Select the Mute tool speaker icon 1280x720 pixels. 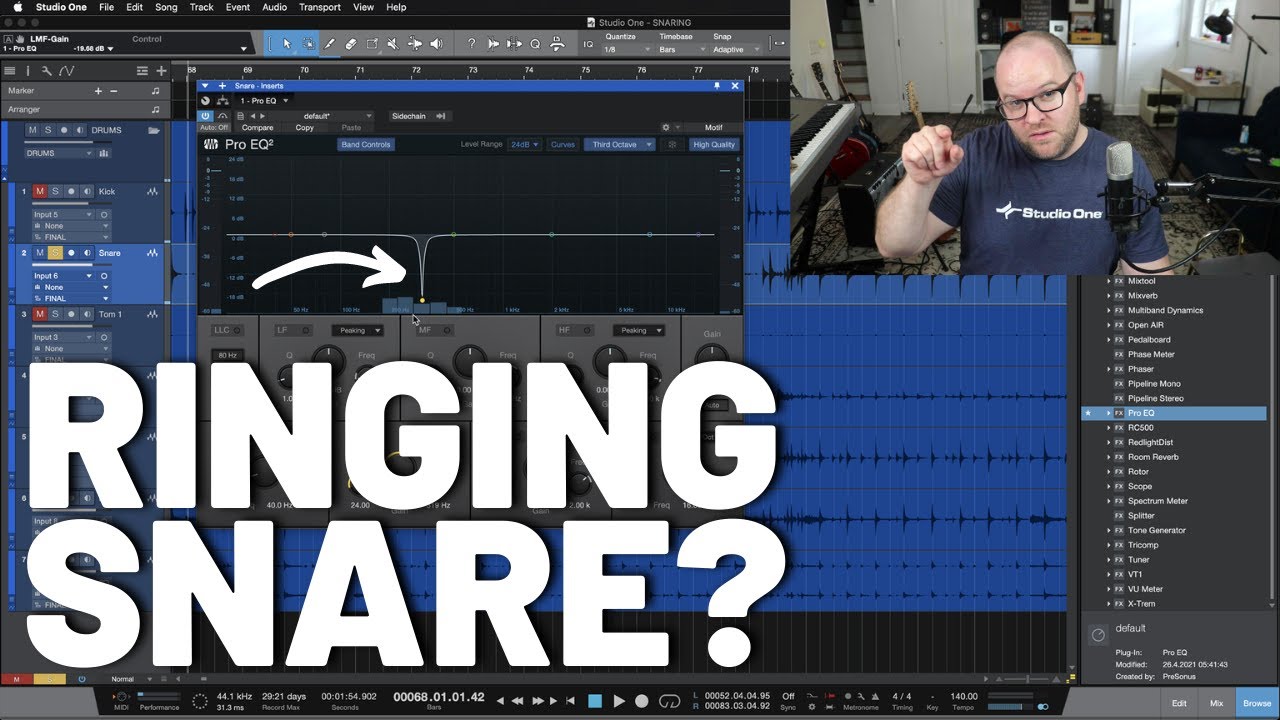(x=392, y=44)
